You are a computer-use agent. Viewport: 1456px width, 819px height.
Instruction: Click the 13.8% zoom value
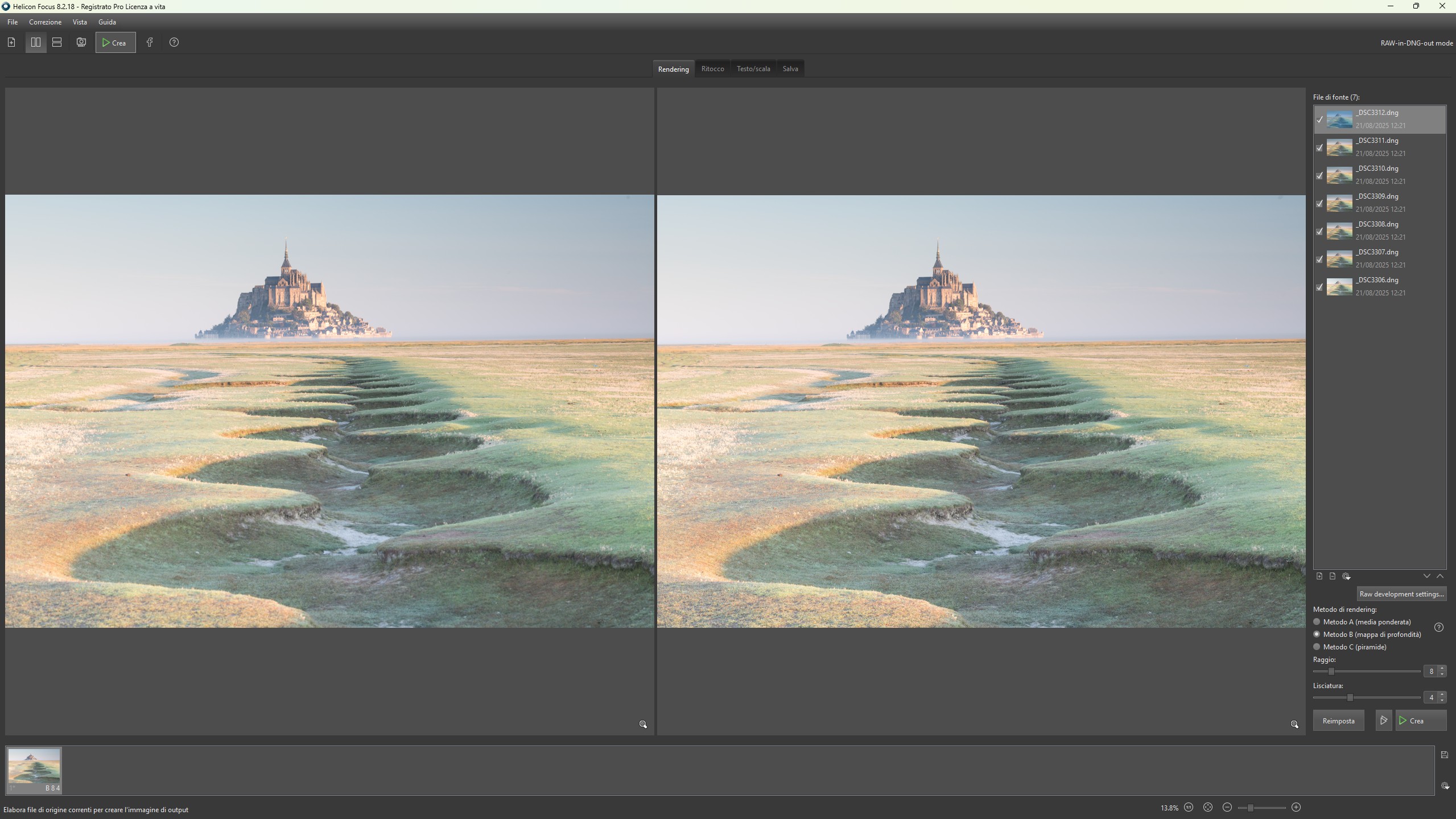1169,808
